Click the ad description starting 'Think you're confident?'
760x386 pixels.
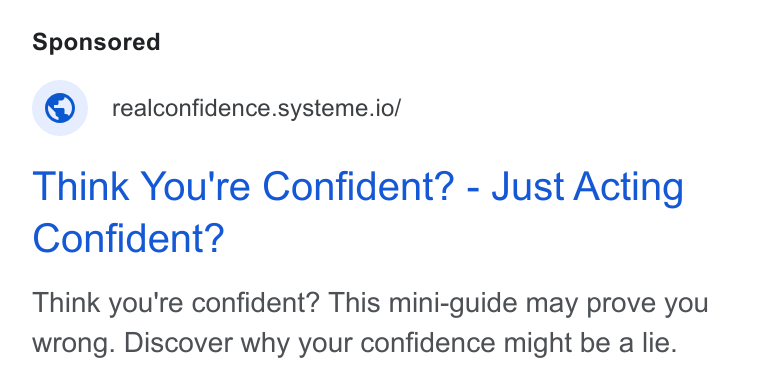click(370, 323)
